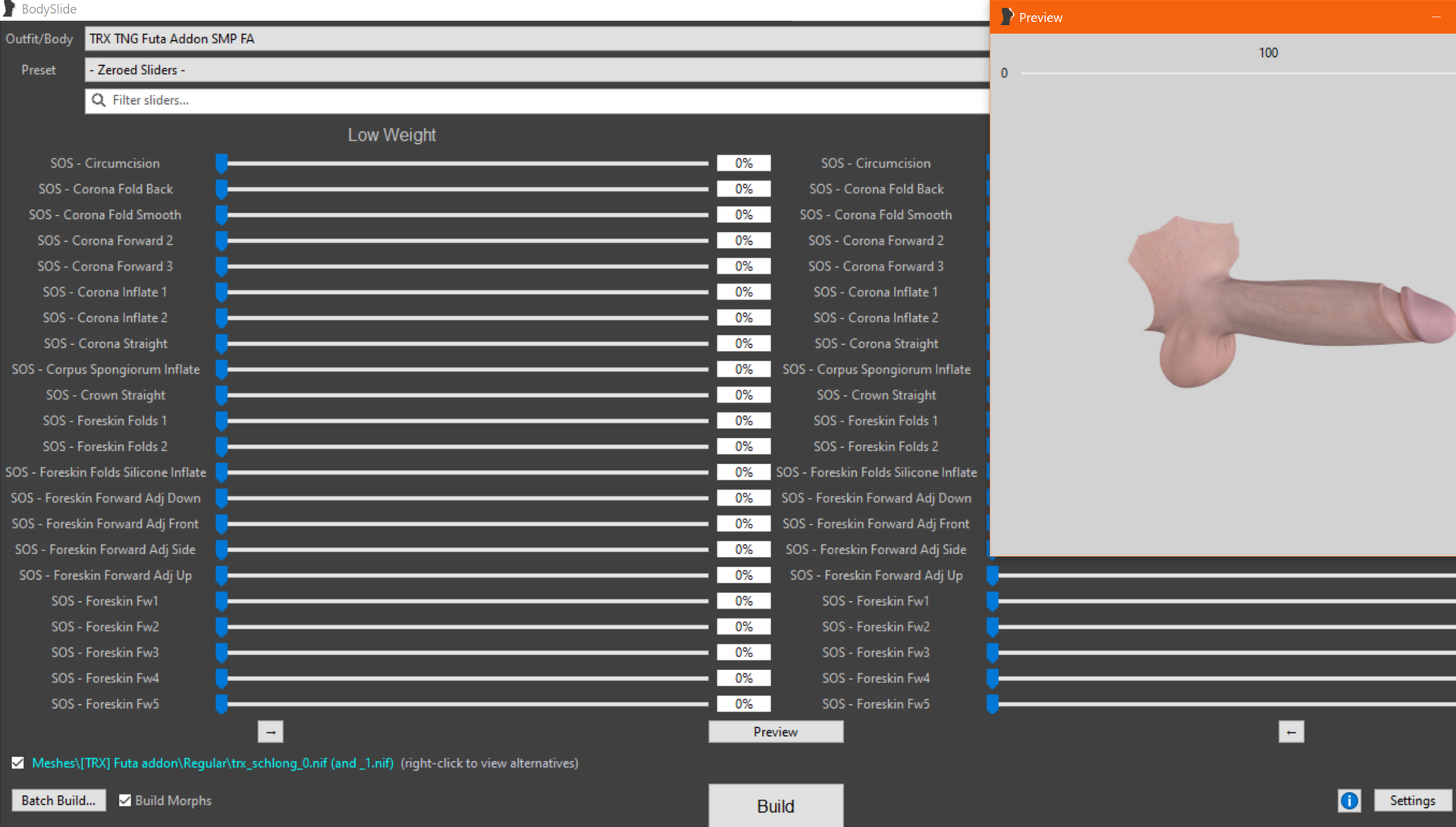The width and height of the screenshot is (1456, 827).
Task: Click low weight SOS - Circumcision slider handle
Action: pos(221,164)
